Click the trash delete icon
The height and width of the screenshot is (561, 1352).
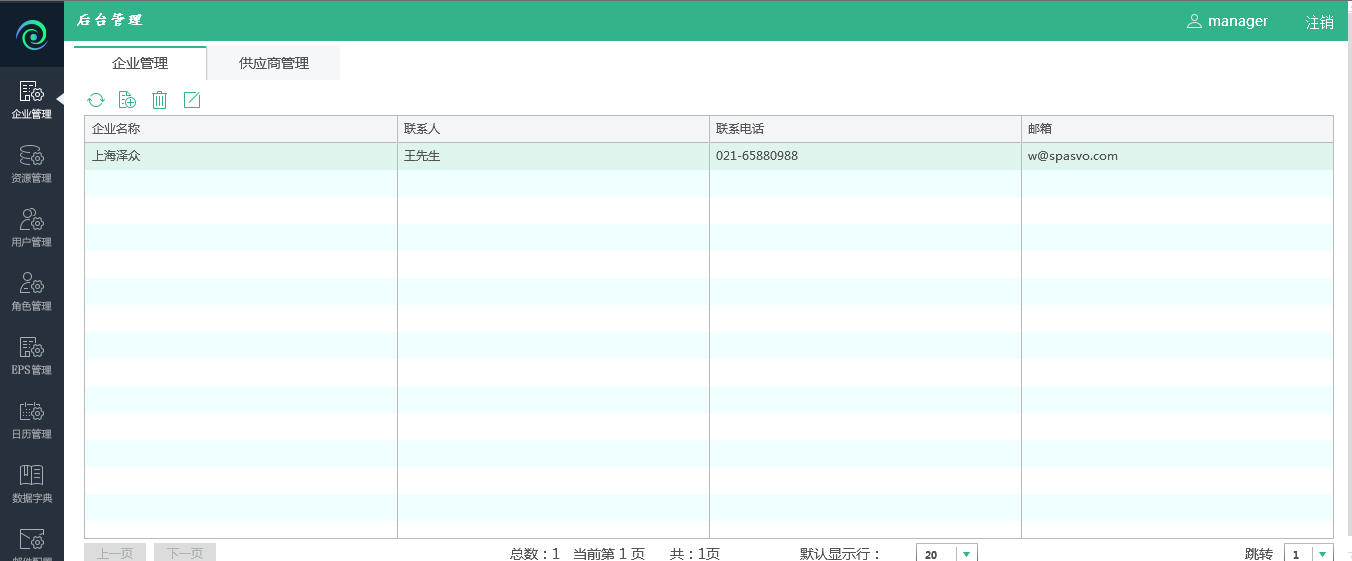point(159,100)
